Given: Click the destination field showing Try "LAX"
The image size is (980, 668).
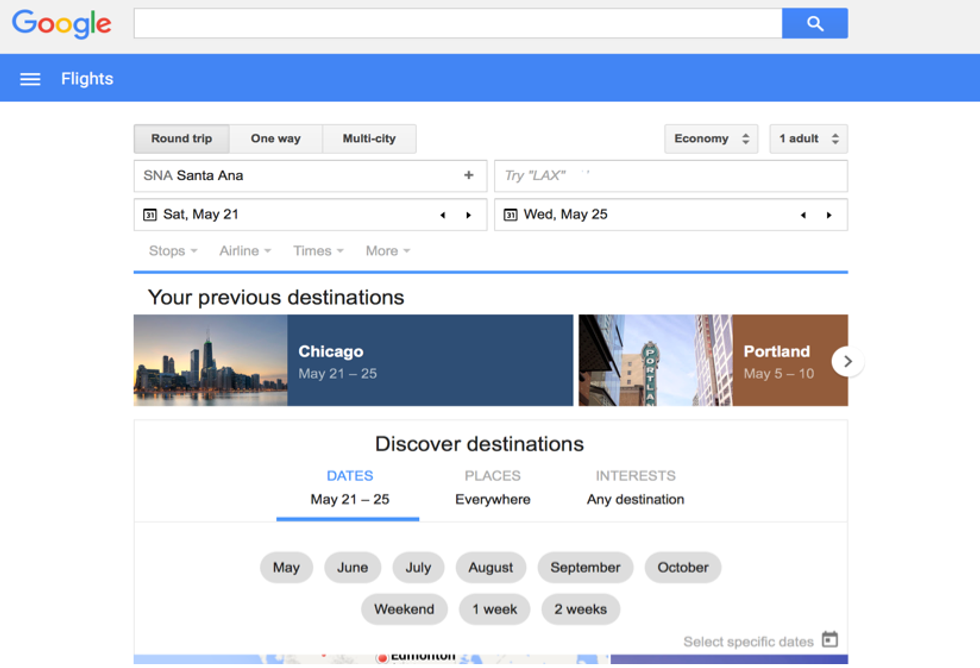Looking at the screenshot, I should pos(670,175).
